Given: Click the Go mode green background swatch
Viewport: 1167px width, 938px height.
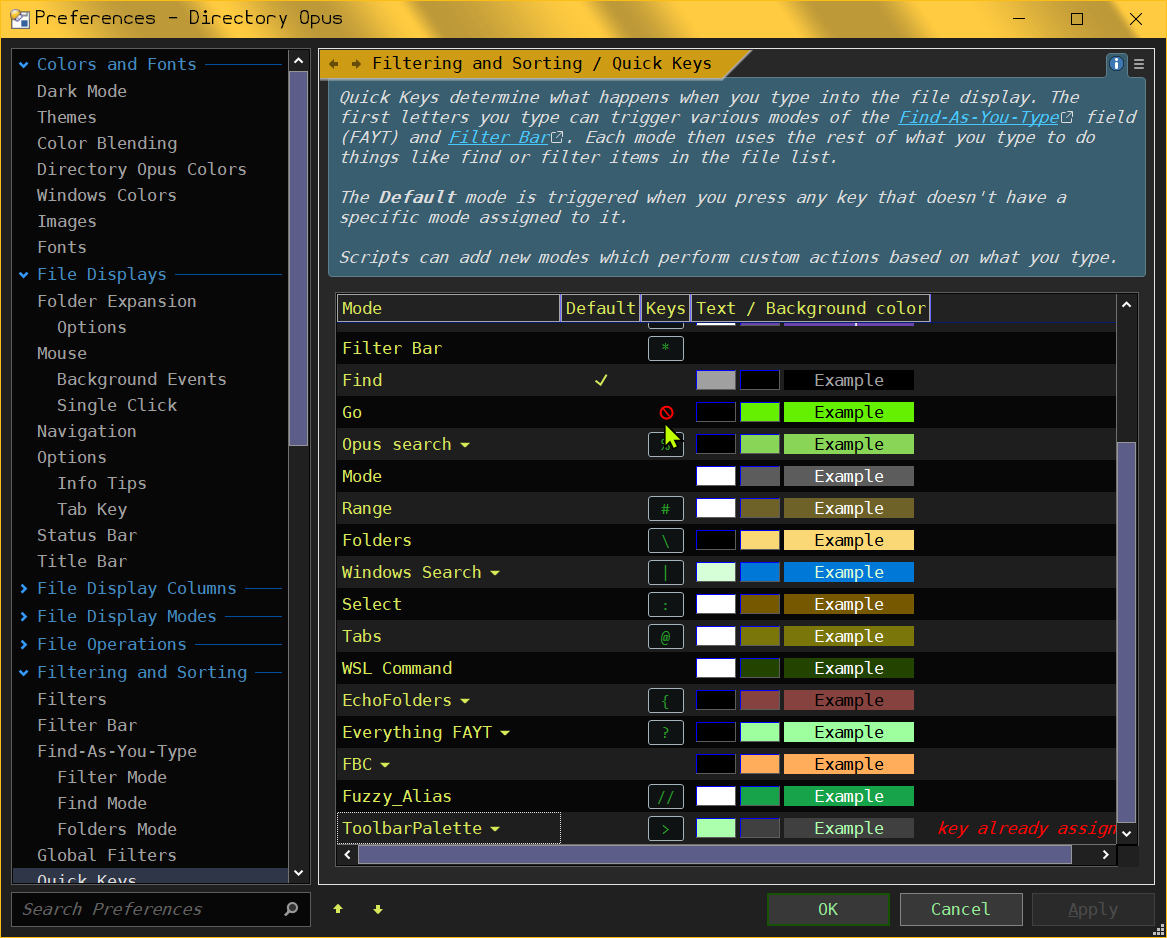Looking at the screenshot, I should [760, 412].
